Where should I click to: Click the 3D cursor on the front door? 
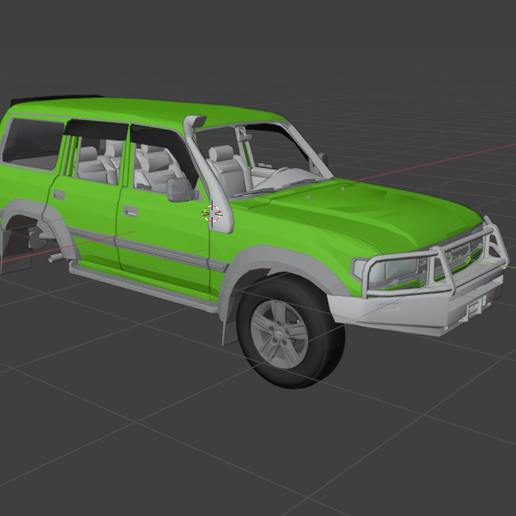coord(212,214)
